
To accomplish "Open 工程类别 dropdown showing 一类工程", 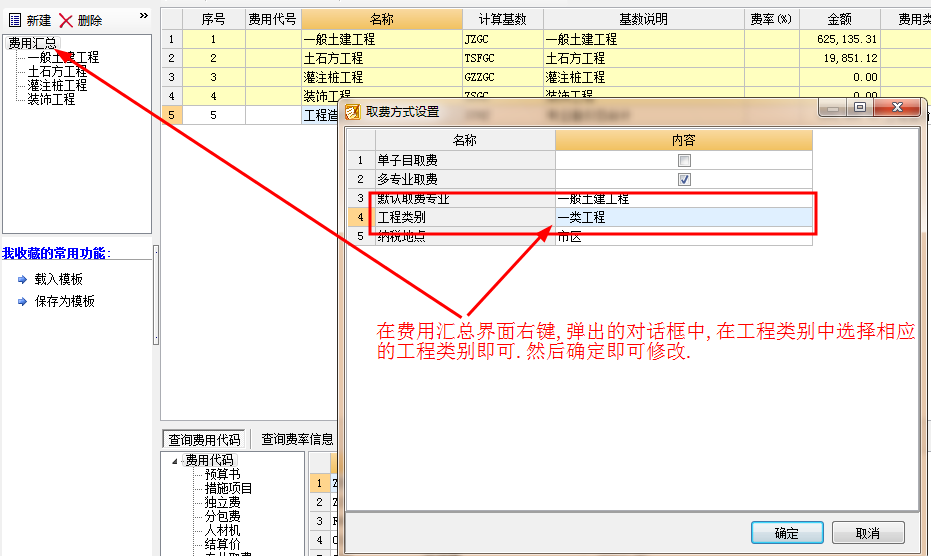I will coord(683,217).
